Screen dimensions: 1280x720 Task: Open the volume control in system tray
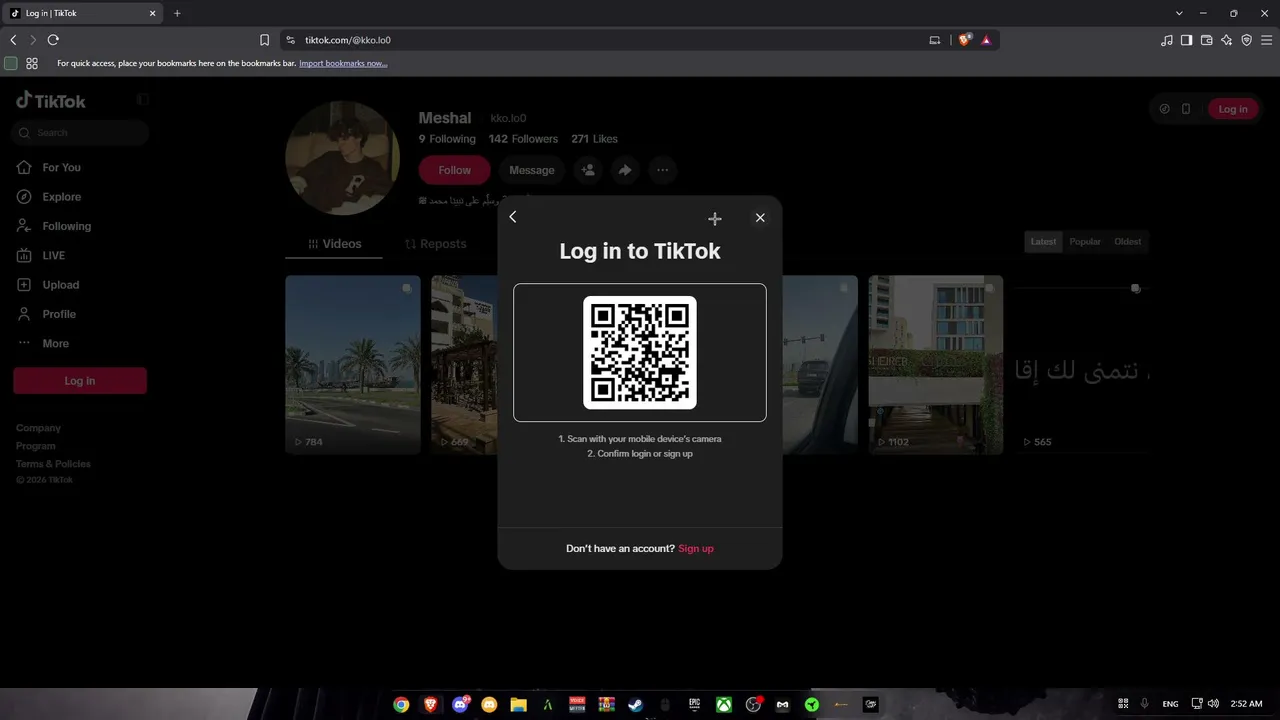coord(1213,704)
